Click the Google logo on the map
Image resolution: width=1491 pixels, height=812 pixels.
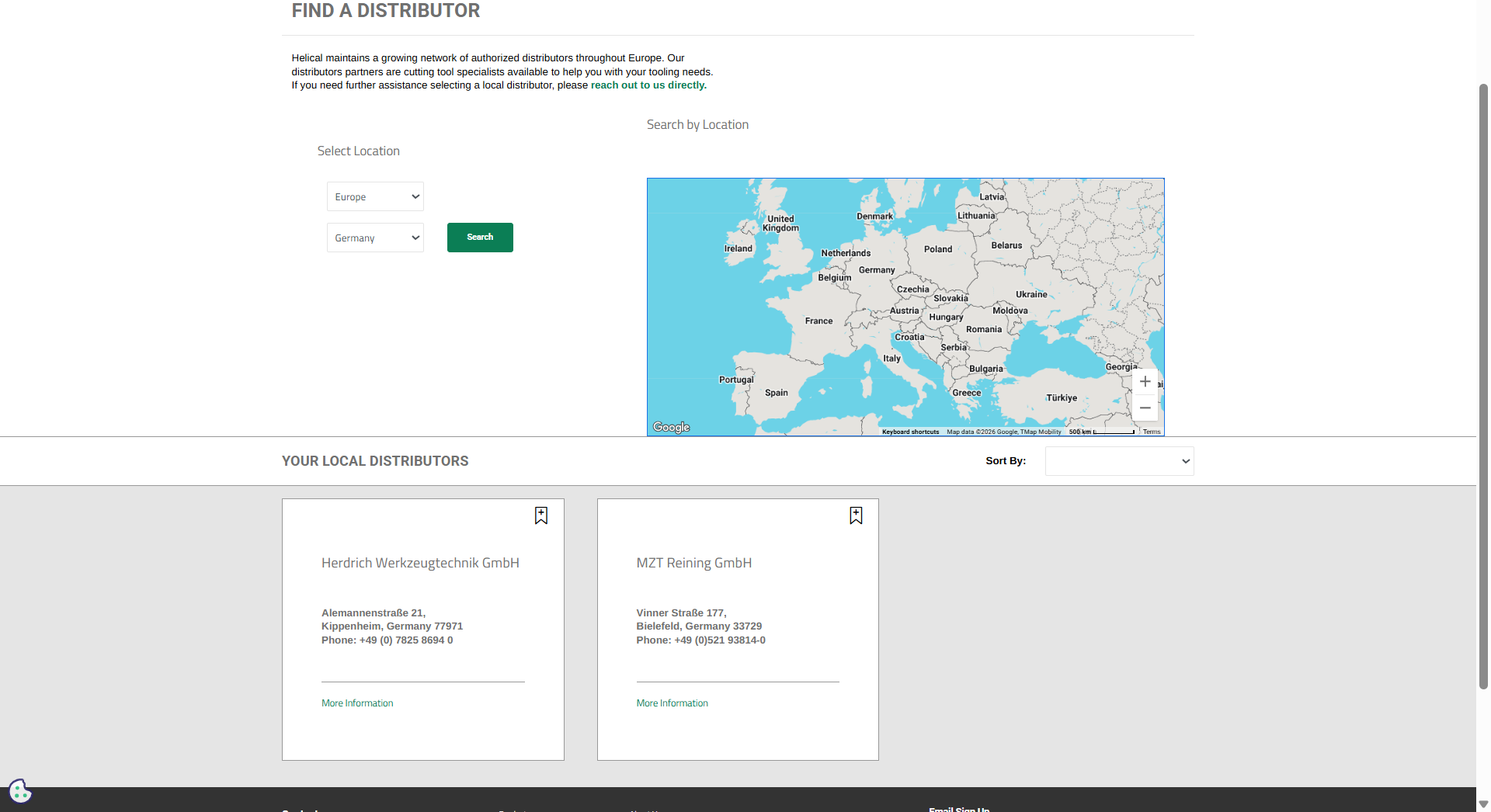pos(669,427)
